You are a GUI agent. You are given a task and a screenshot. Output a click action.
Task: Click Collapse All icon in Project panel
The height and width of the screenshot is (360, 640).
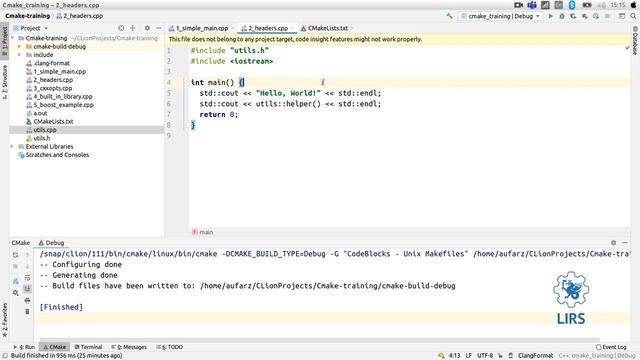pos(133,28)
